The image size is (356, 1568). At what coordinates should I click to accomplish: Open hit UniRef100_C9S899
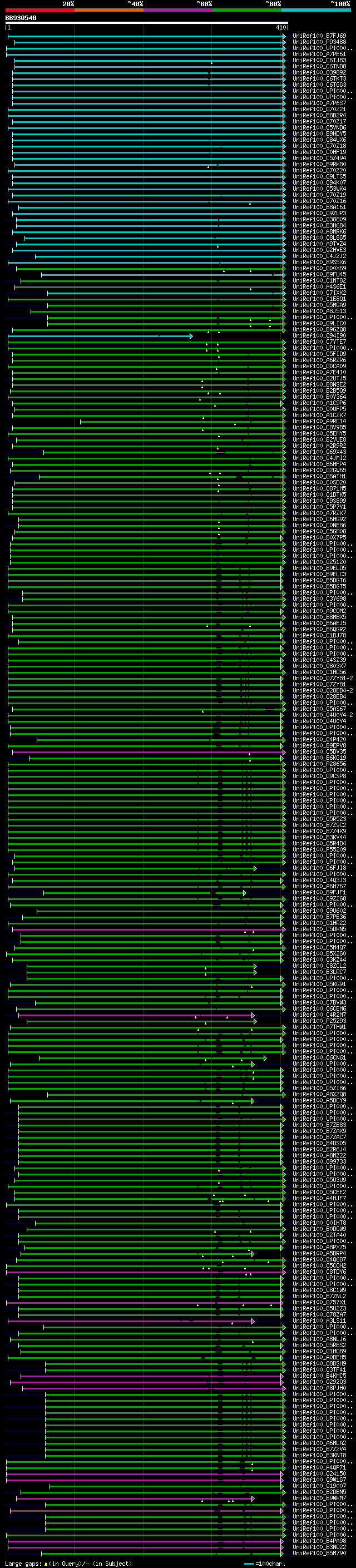[319, 501]
